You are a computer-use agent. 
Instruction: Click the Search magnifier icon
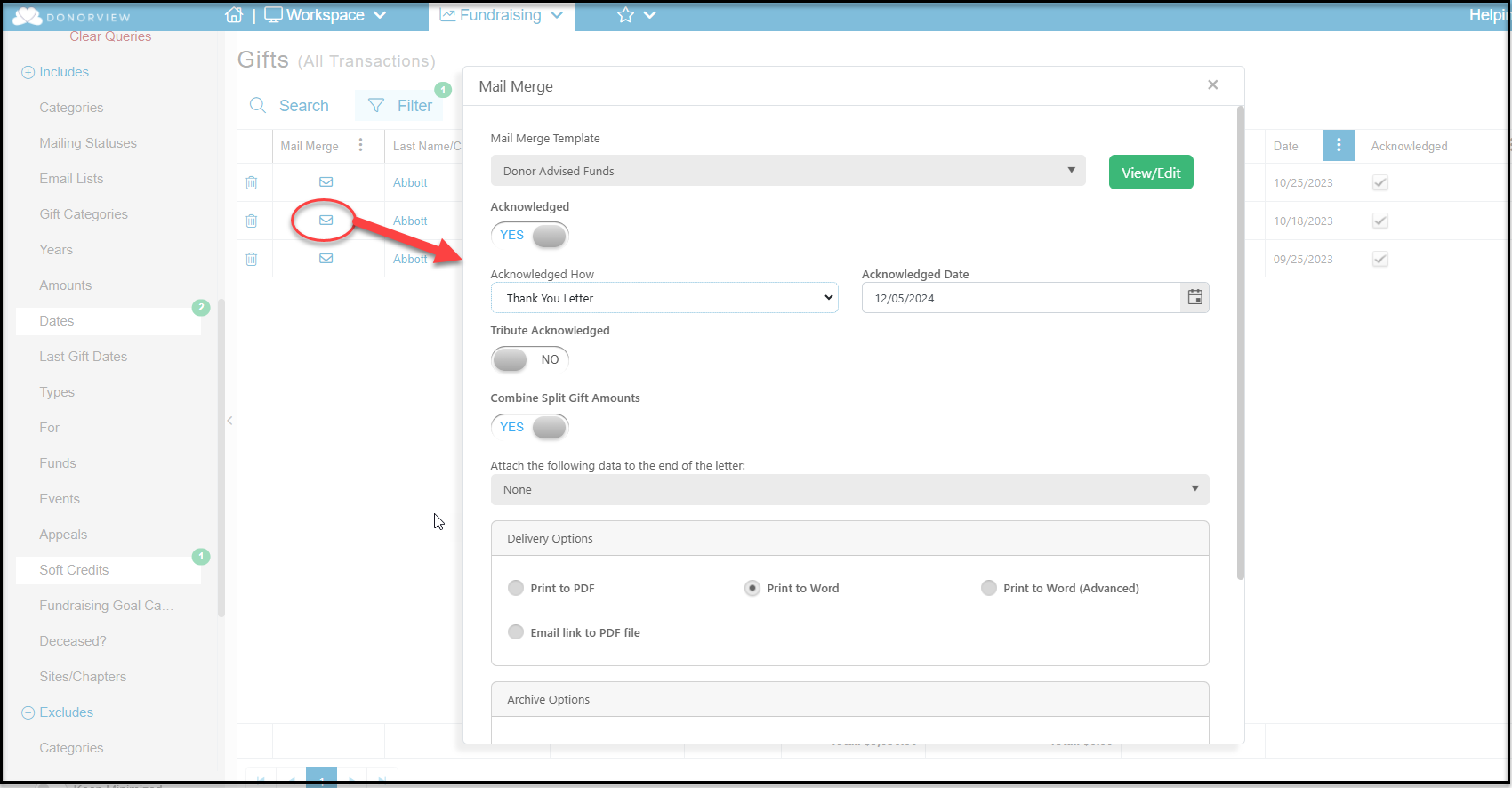point(258,105)
